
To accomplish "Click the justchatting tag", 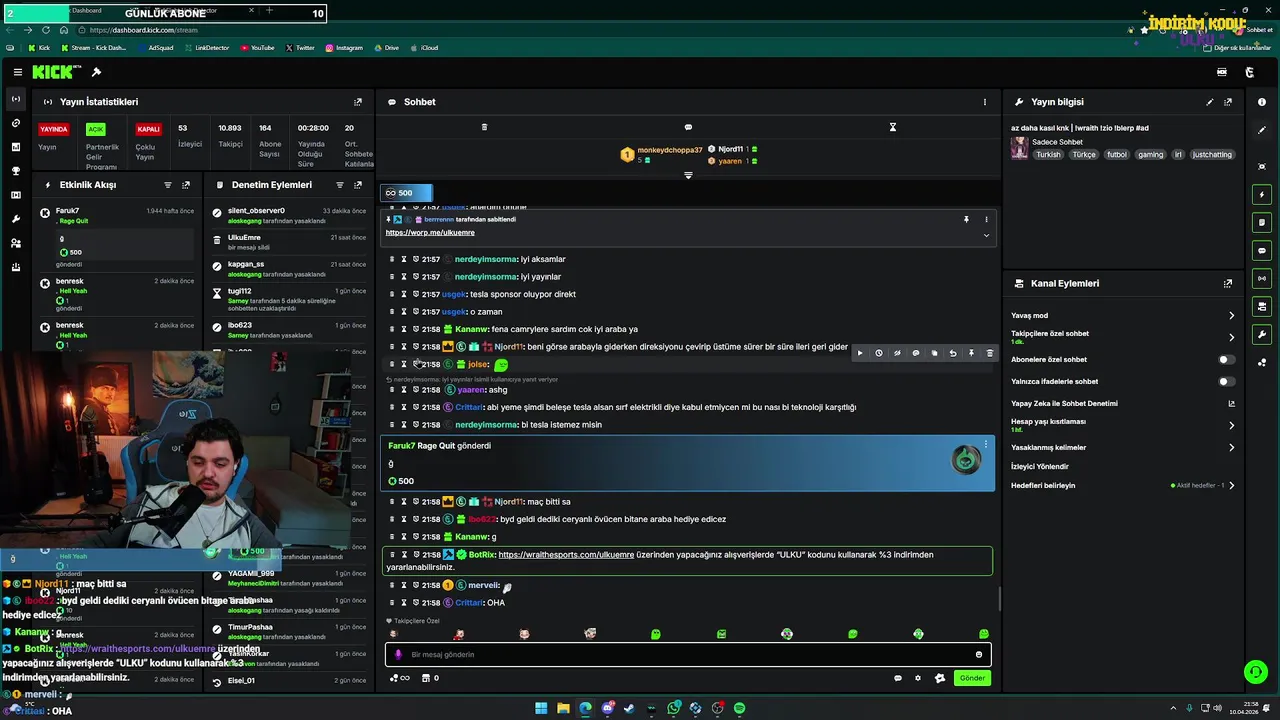I will (1212, 155).
